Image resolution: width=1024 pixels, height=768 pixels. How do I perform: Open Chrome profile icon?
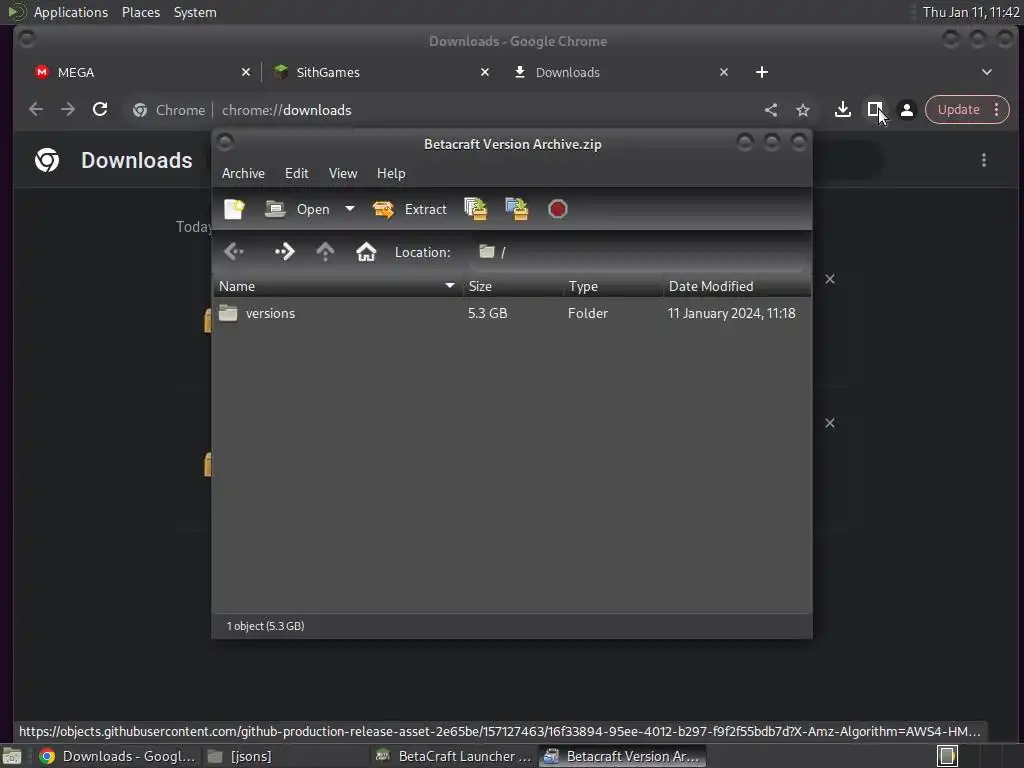(x=907, y=110)
